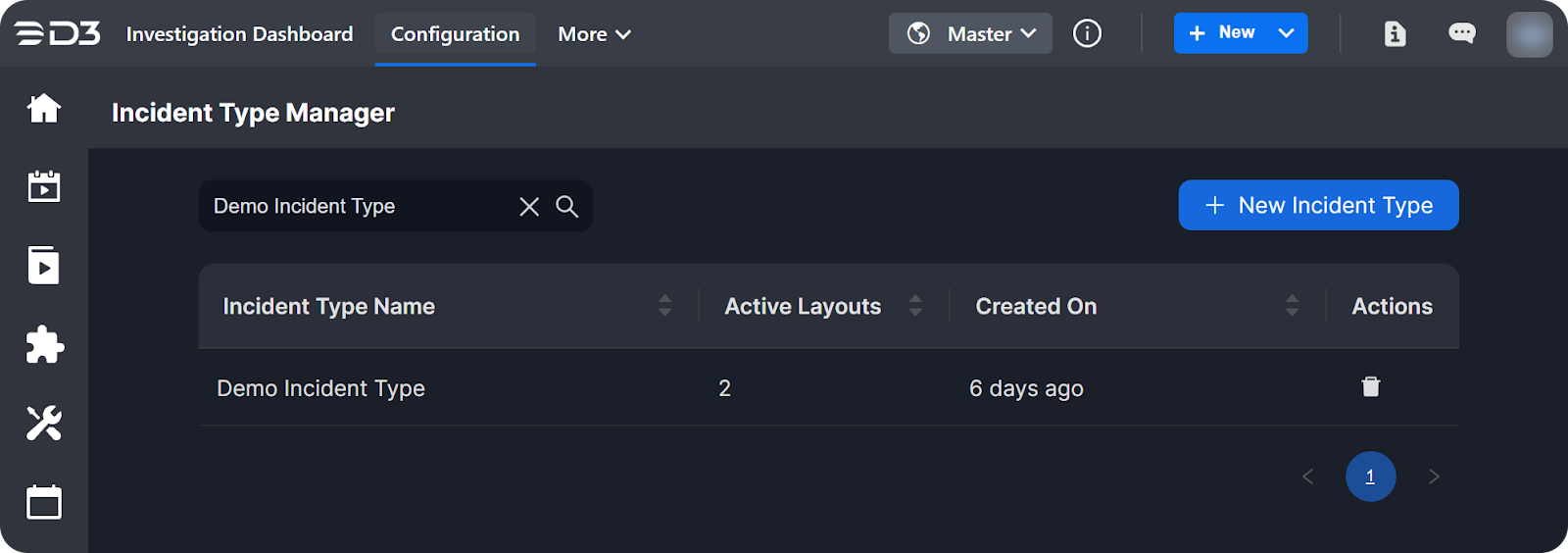Viewport: 1568px width, 553px height.
Task: Open the puzzle piece integrations icon
Action: point(44,345)
